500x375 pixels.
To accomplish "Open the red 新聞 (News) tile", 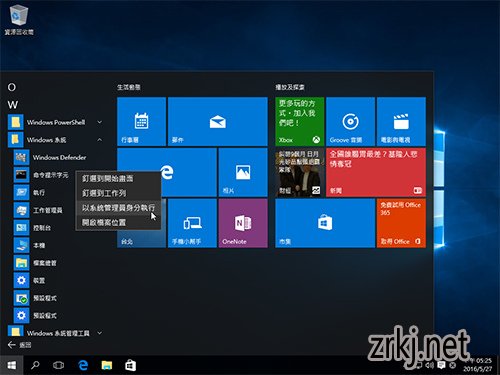I will pyautogui.click(x=376, y=172).
